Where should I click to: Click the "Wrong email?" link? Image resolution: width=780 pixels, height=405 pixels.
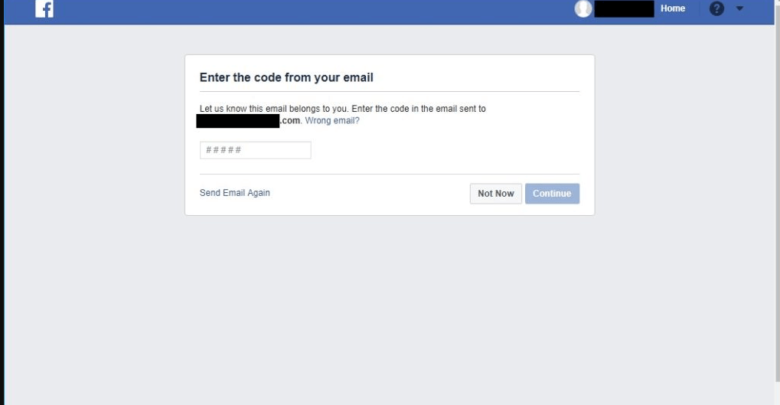coord(332,120)
